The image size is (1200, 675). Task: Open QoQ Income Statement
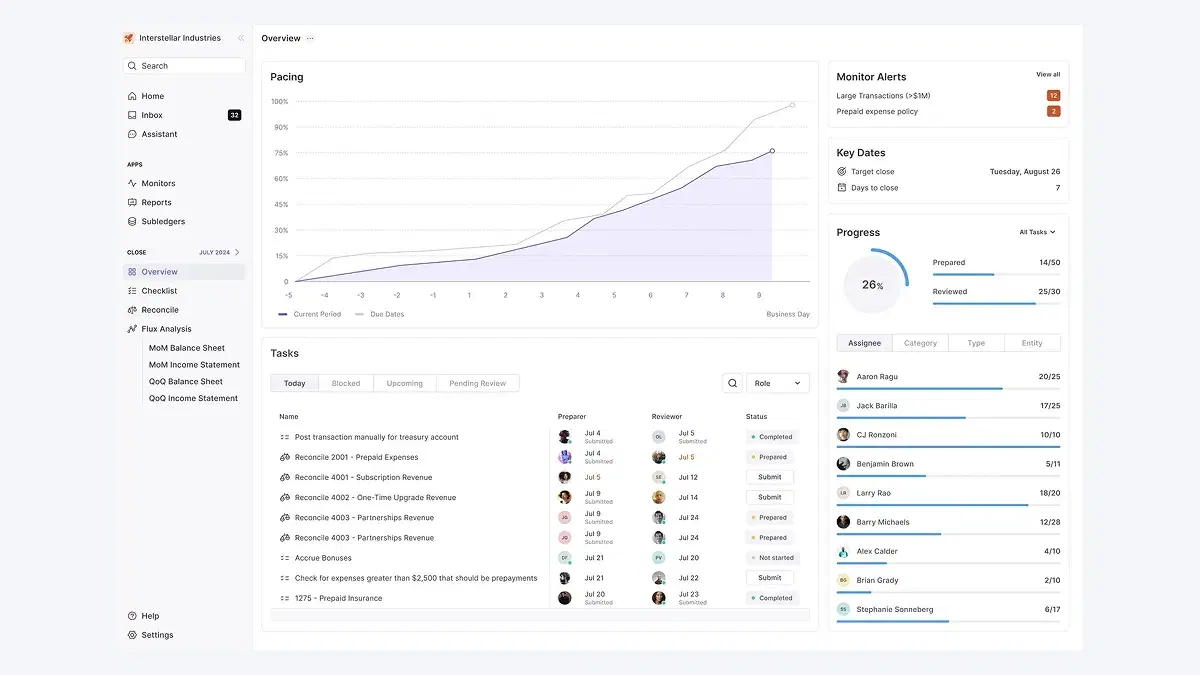(x=194, y=399)
